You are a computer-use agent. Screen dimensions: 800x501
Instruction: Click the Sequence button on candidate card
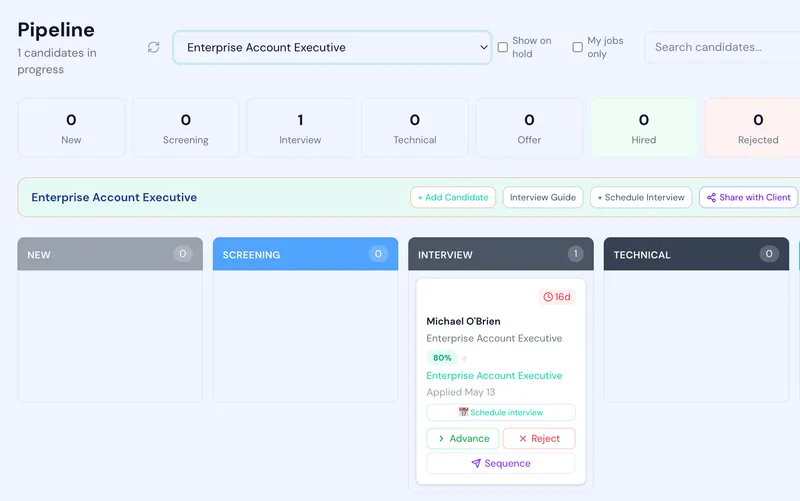[x=501, y=463]
